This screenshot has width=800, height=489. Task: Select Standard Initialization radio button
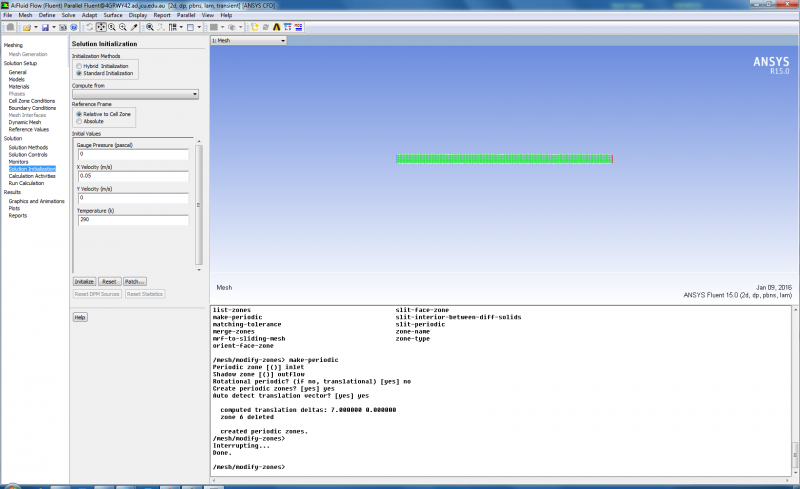pos(79,73)
